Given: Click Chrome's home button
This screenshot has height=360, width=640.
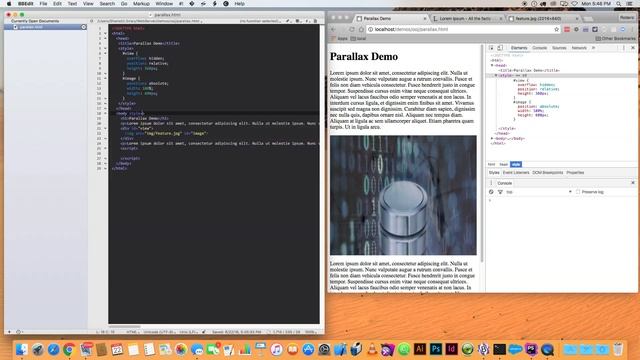Looking at the screenshot, I should (361, 29).
